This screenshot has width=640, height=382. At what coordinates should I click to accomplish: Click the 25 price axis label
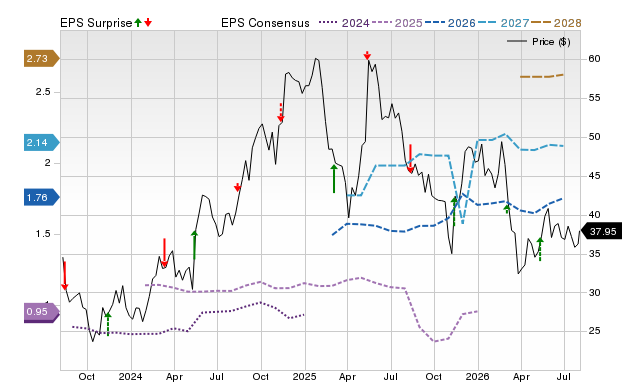point(594,331)
